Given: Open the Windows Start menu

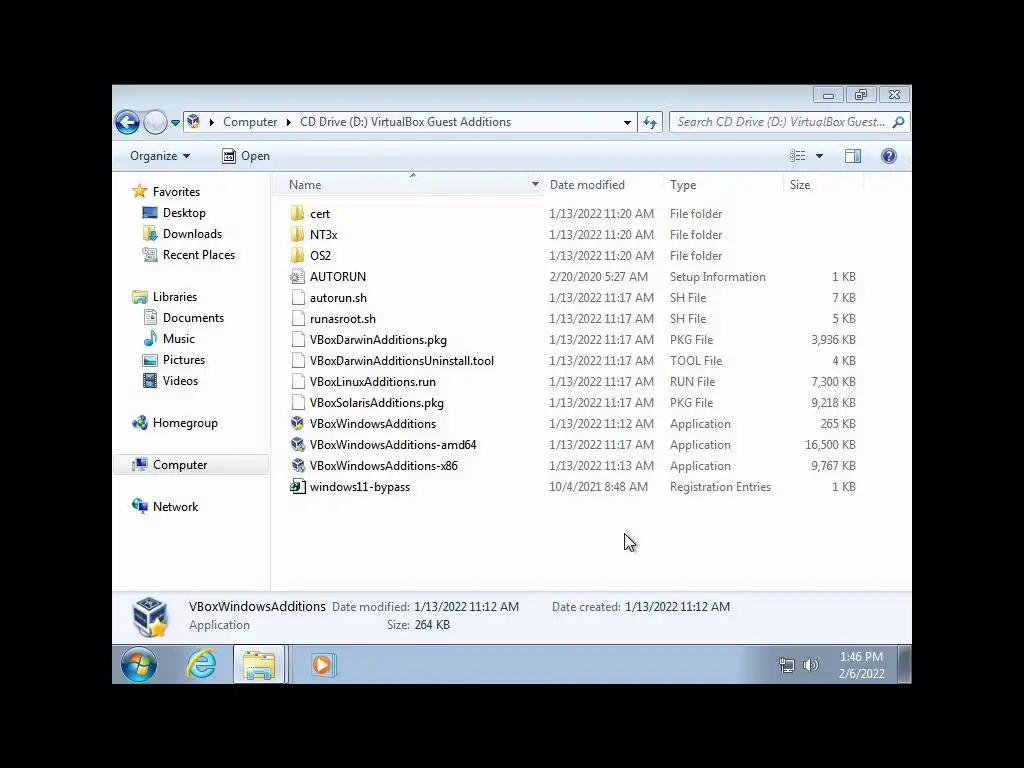Looking at the screenshot, I should pyautogui.click(x=139, y=665).
